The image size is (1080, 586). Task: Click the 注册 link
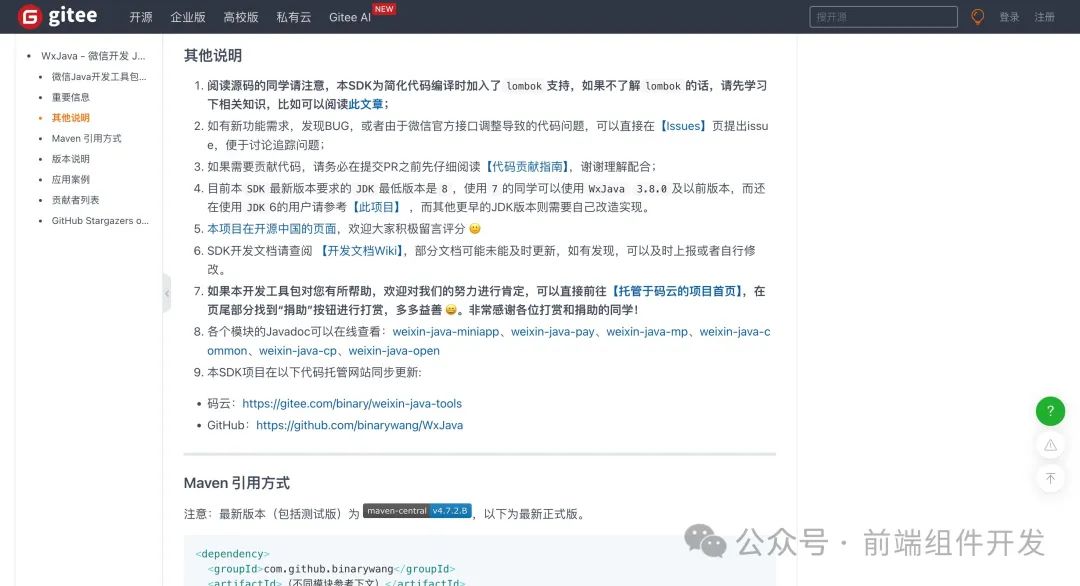point(1046,17)
